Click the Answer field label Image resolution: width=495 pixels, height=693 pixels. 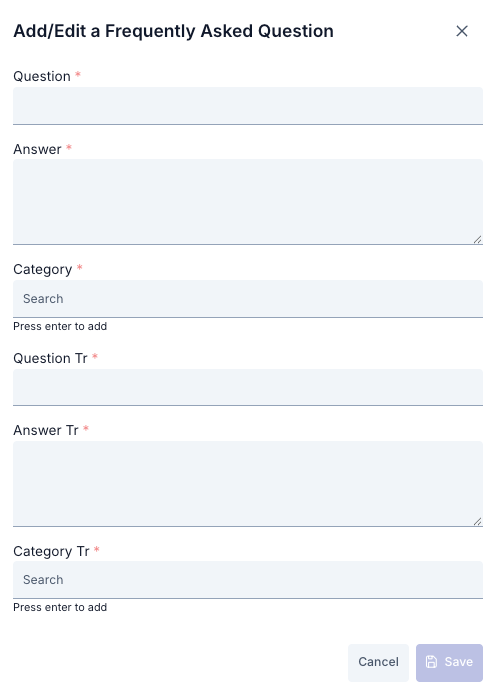[x=37, y=149]
